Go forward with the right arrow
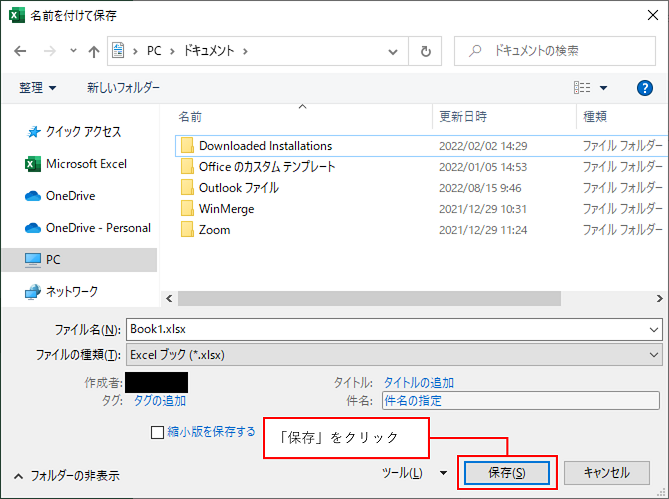Image resolution: width=669 pixels, height=499 pixels. [x=50, y=51]
